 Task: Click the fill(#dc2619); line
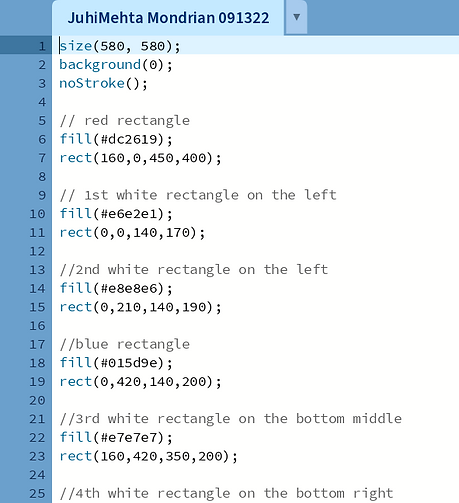116,139
